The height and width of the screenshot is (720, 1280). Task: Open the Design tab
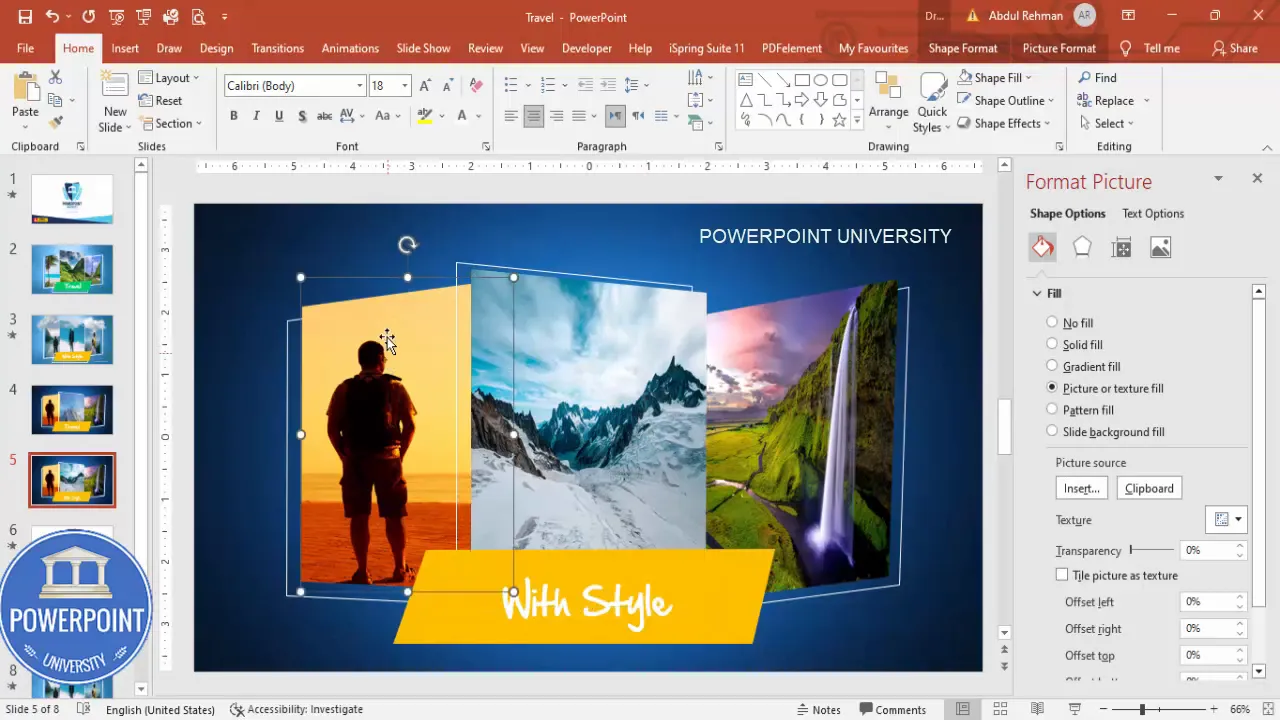click(x=216, y=48)
